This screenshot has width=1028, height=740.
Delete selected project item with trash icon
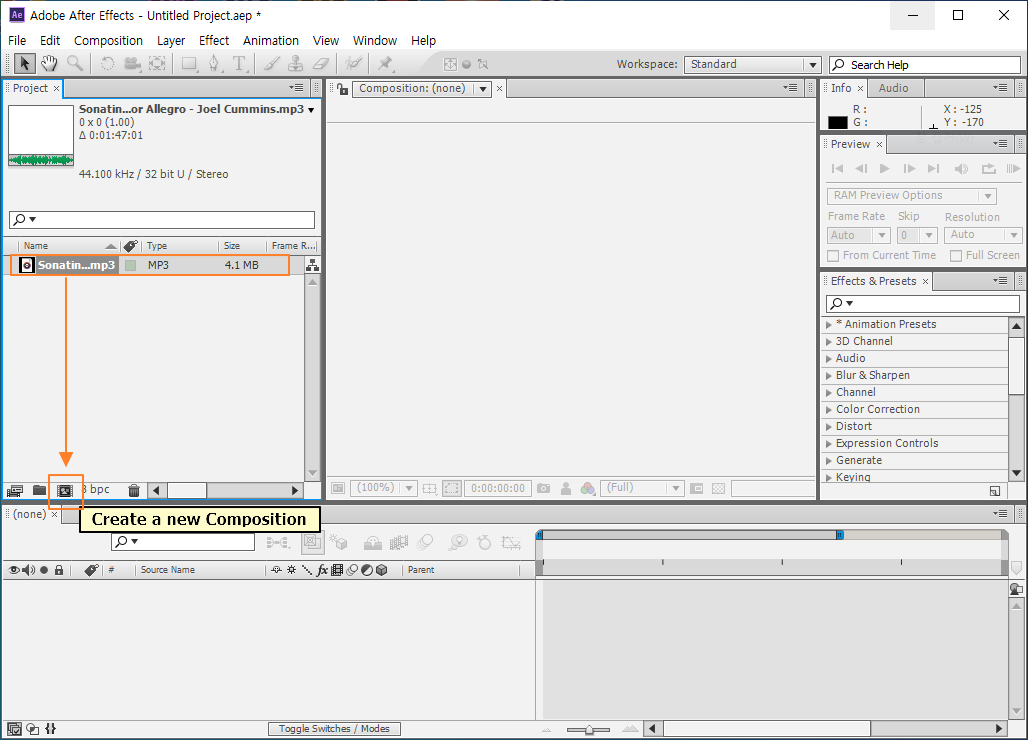134,490
